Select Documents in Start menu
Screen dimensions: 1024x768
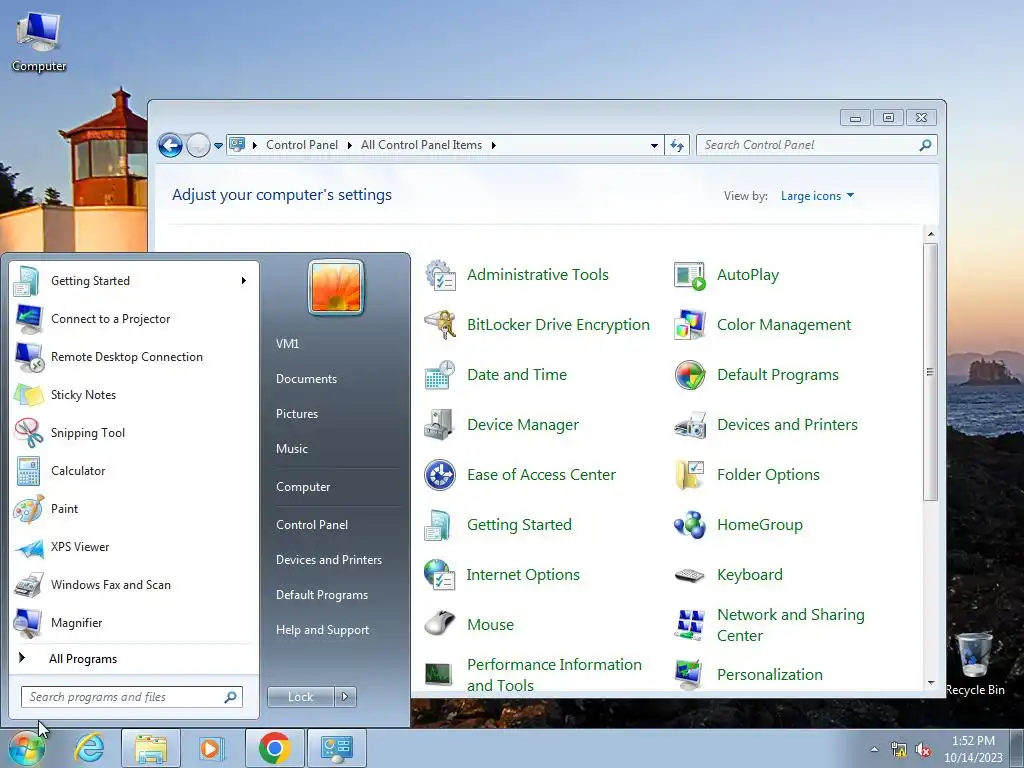coord(306,379)
